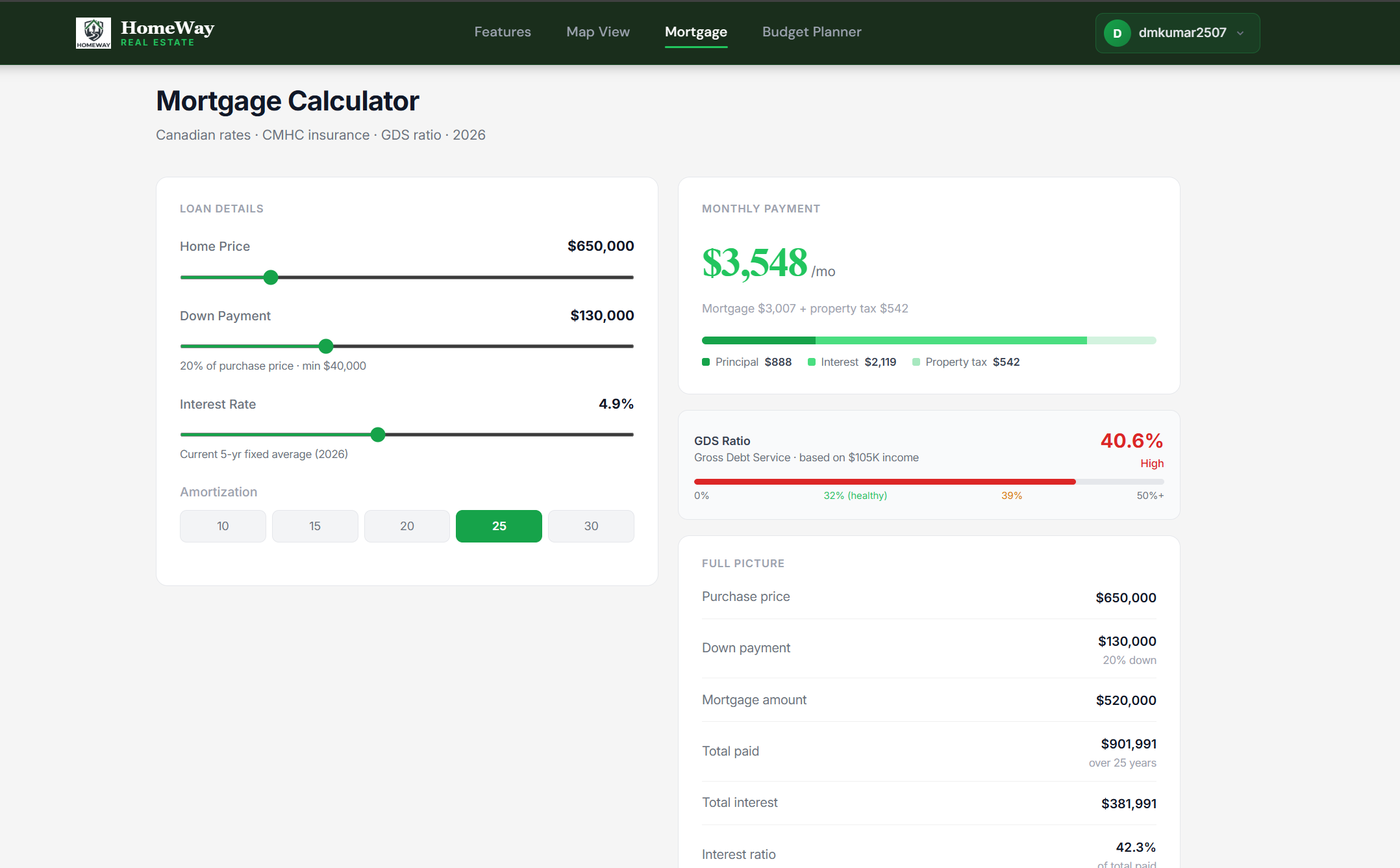Image resolution: width=1400 pixels, height=868 pixels.
Task: Click the Principal legend color dot
Action: tap(706, 362)
